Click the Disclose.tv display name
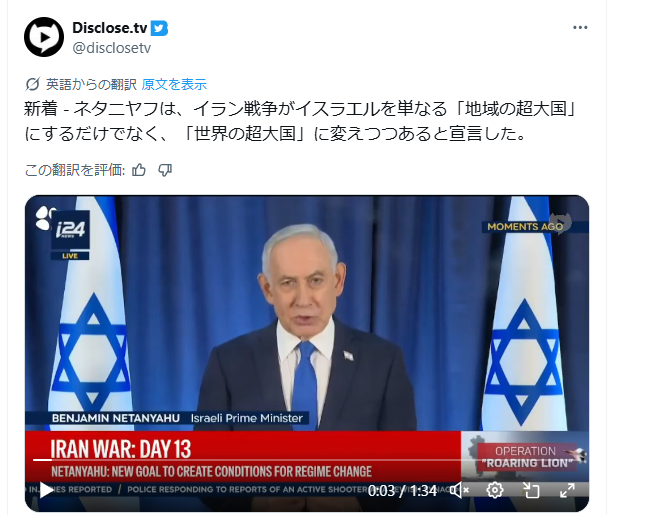 [110, 28]
